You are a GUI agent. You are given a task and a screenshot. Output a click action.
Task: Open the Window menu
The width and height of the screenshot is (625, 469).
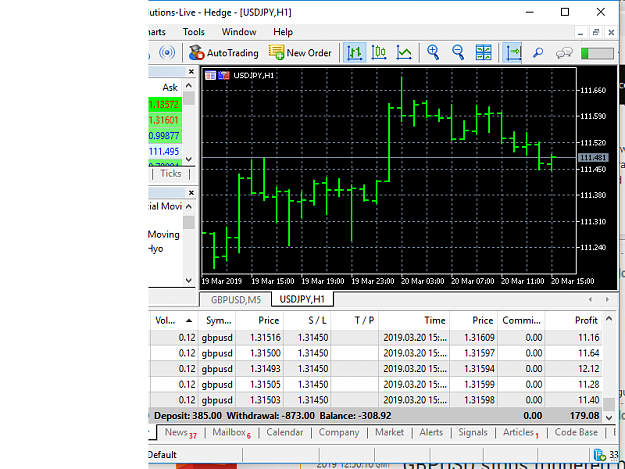click(x=239, y=32)
